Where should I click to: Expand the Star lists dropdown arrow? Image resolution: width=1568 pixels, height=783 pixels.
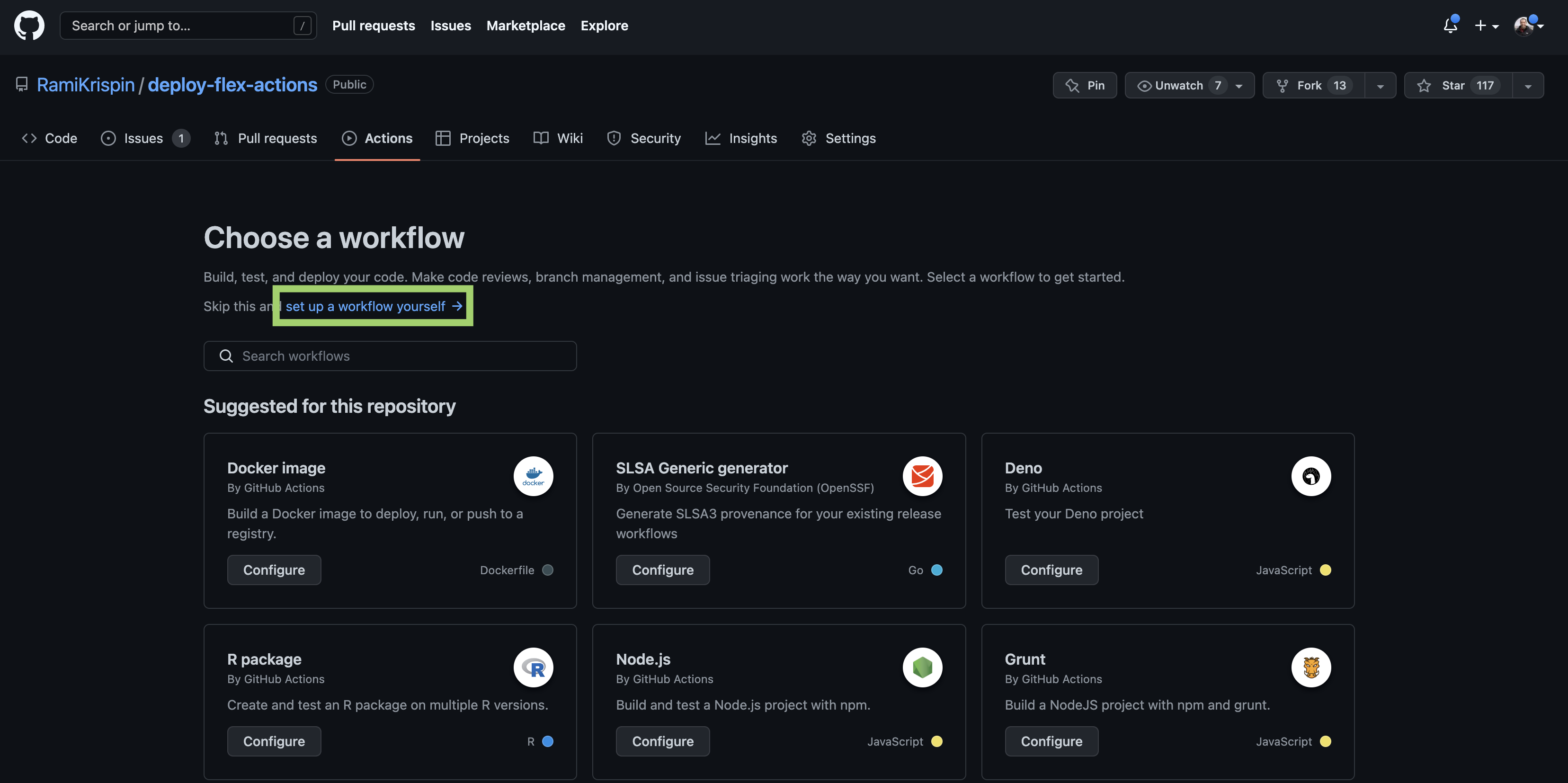[x=1527, y=86]
